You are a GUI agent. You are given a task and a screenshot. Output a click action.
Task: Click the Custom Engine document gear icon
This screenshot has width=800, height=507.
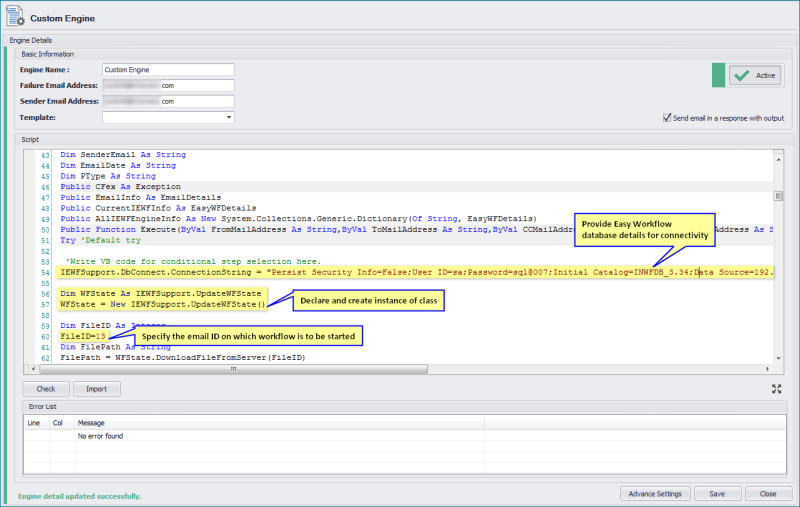[16, 18]
